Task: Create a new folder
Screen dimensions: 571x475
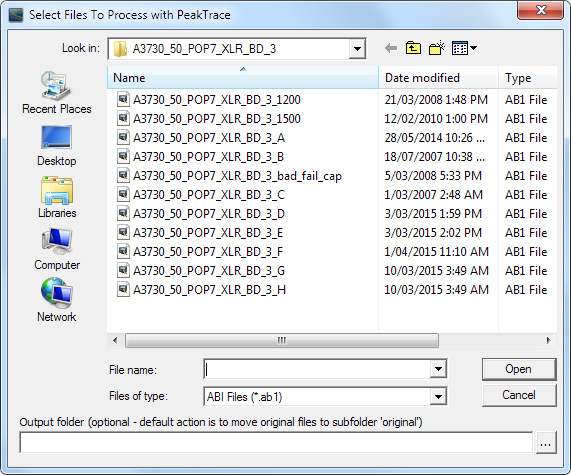Action: pyautogui.click(x=437, y=48)
